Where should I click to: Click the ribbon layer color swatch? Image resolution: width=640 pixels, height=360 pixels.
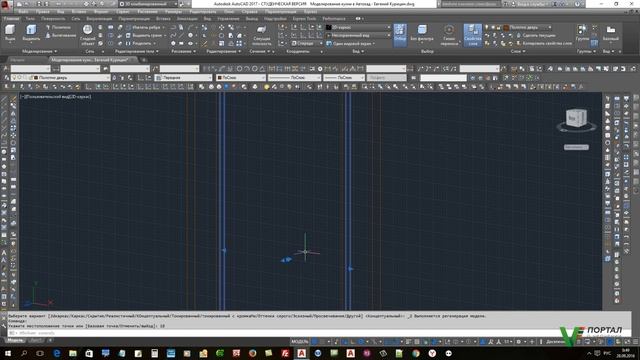click(x=506, y=27)
